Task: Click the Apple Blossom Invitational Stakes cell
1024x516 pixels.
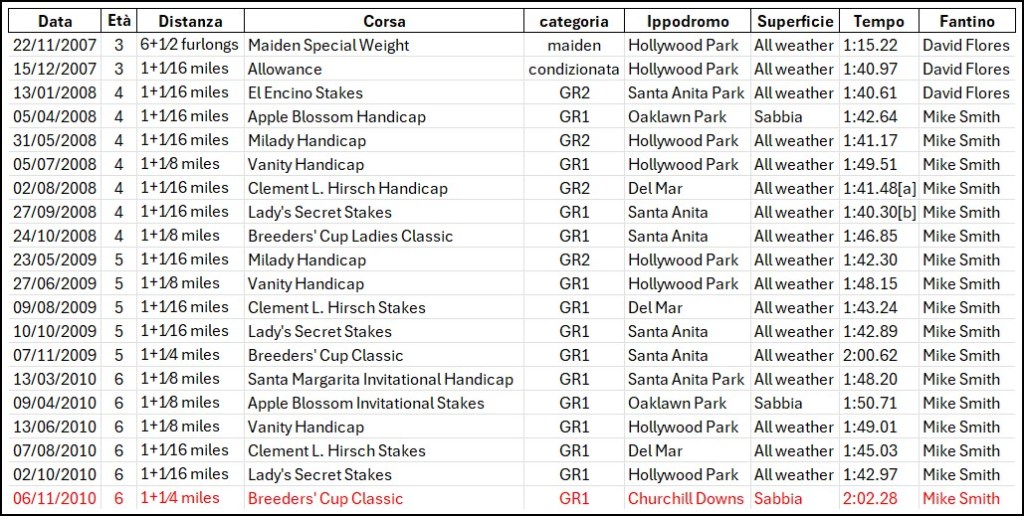Action: point(366,403)
